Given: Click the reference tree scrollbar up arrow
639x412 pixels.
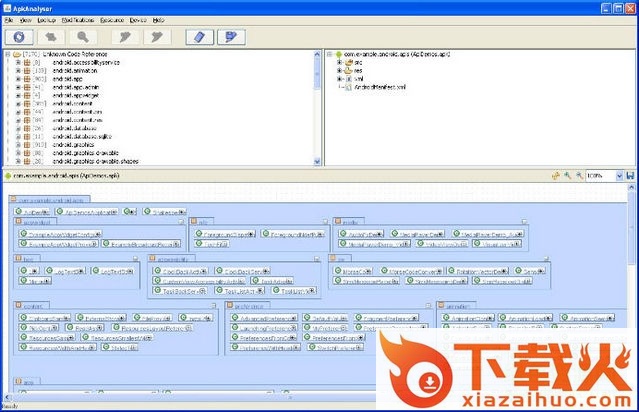Looking at the screenshot, I should pos(317,54).
